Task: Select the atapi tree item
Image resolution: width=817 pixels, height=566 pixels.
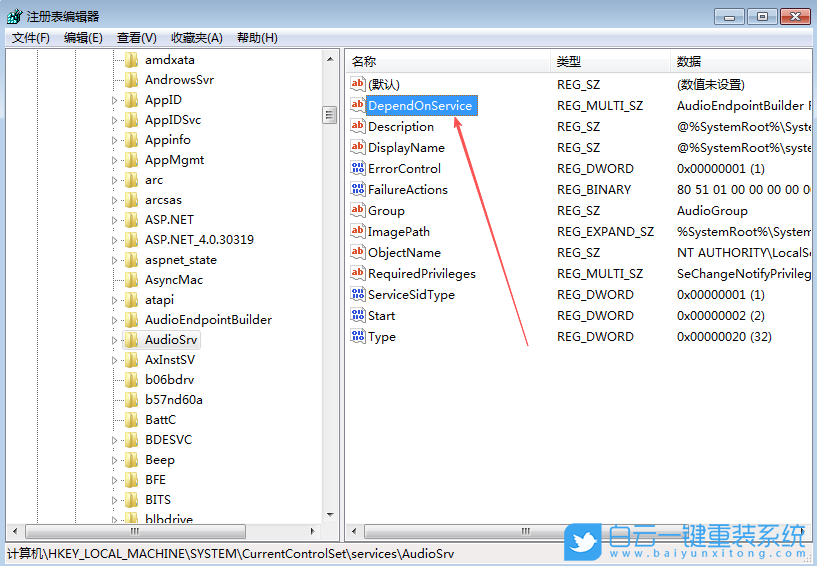Action: click(159, 300)
